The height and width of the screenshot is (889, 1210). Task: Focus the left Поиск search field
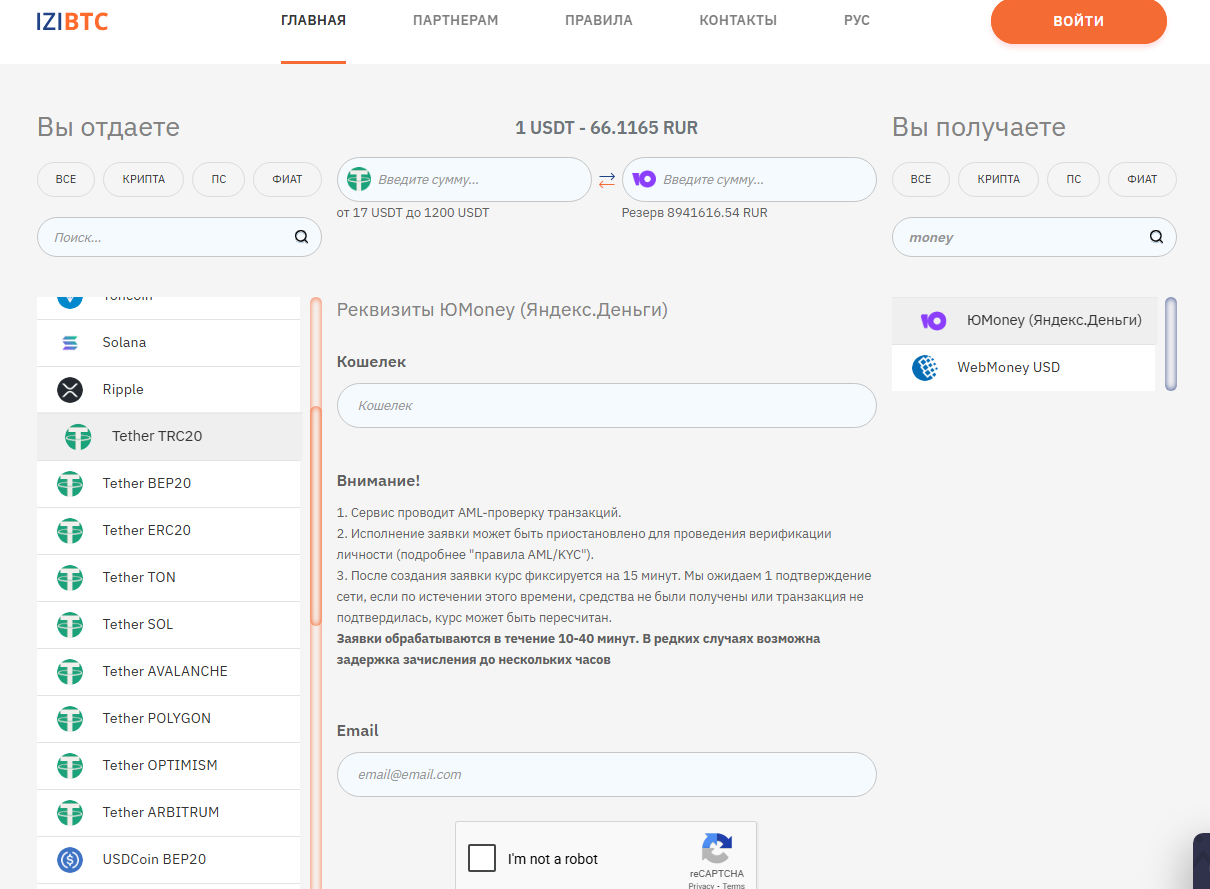point(179,237)
